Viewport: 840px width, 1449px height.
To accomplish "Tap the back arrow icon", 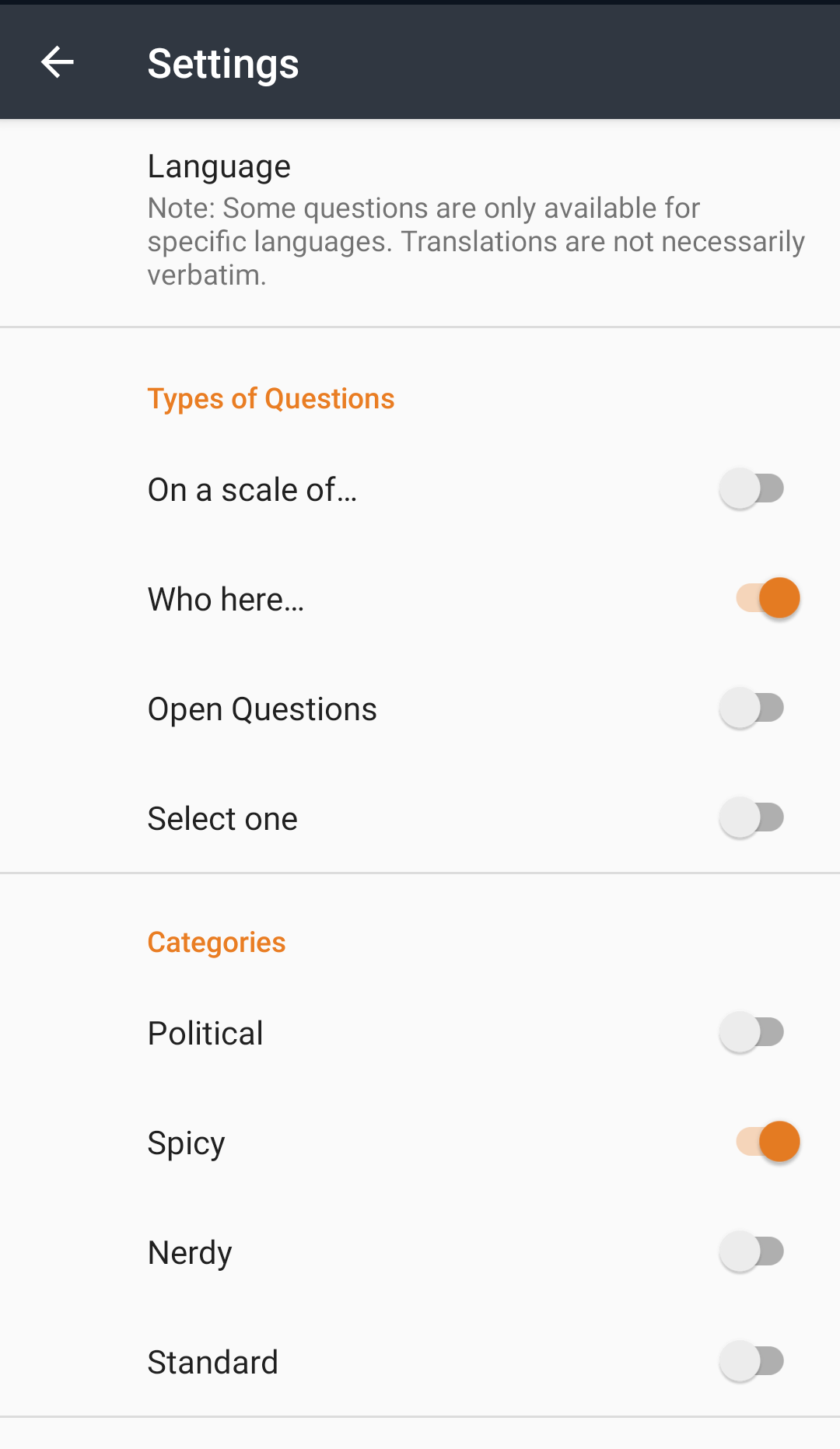I will (58, 62).
